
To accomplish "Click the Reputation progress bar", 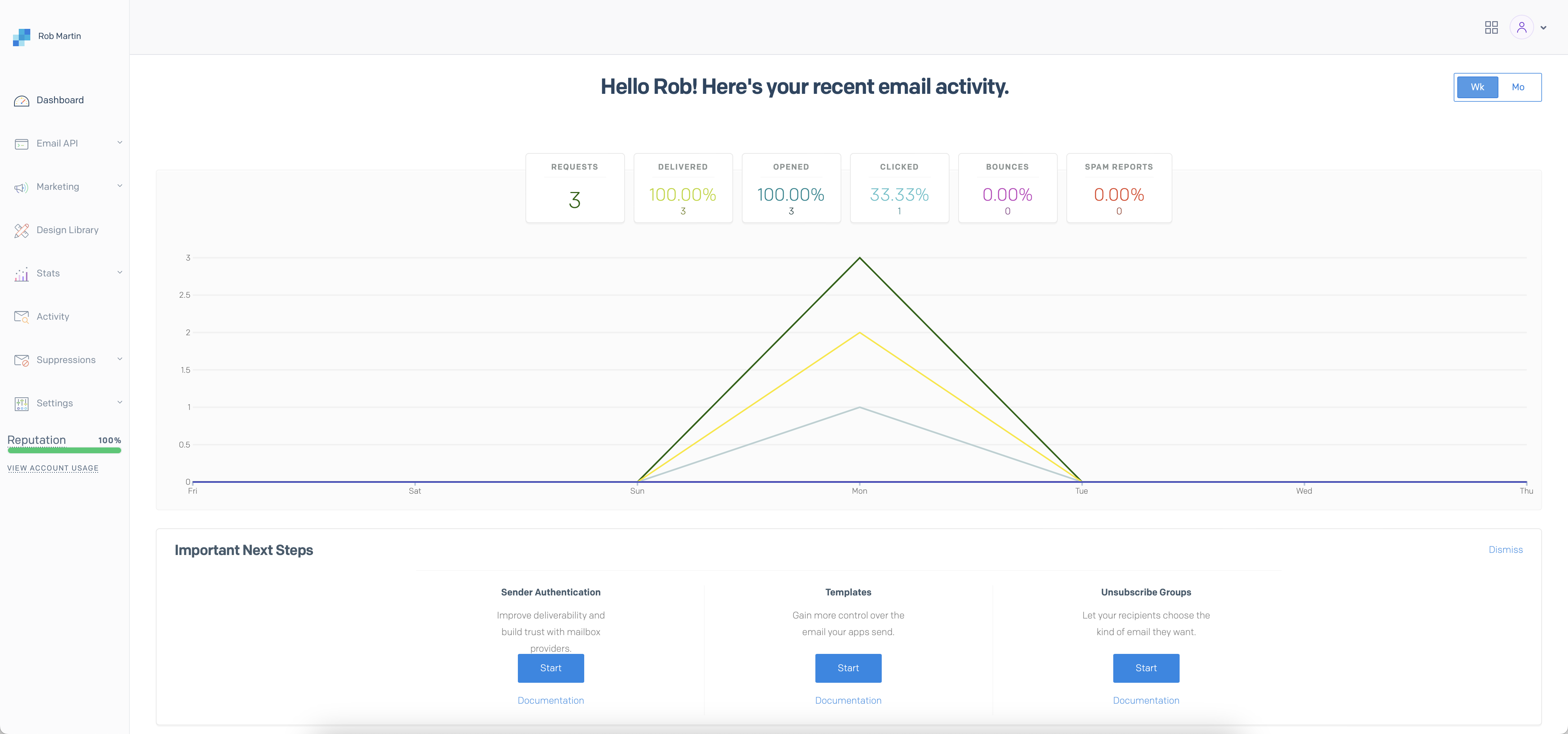I will coord(64,451).
